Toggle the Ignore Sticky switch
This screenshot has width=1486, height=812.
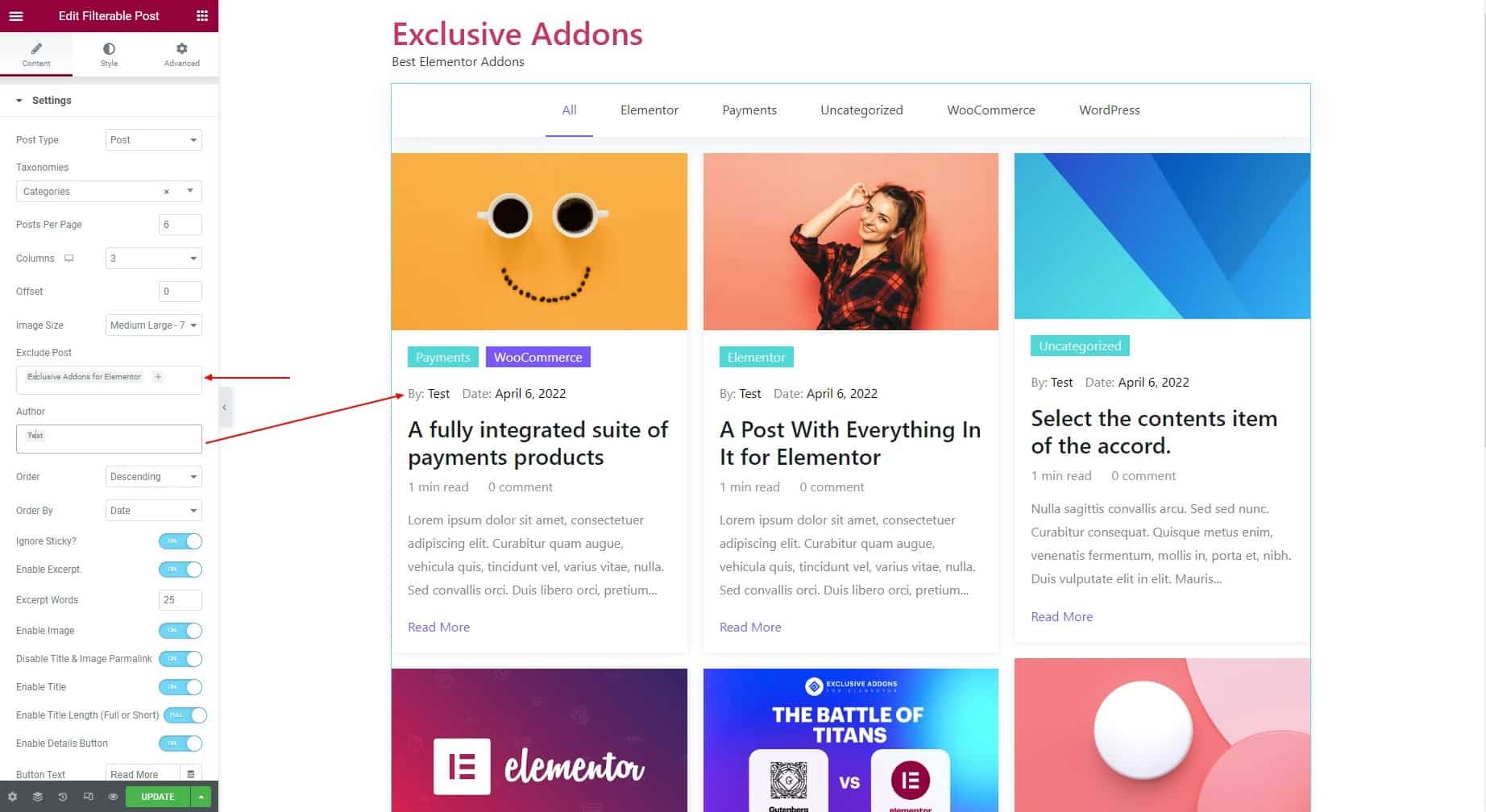point(181,541)
